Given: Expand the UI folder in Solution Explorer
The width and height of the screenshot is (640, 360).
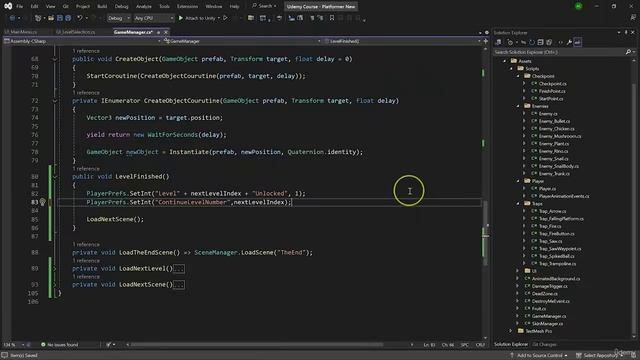Looking at the screenshot, I should [x=518, y=271].
